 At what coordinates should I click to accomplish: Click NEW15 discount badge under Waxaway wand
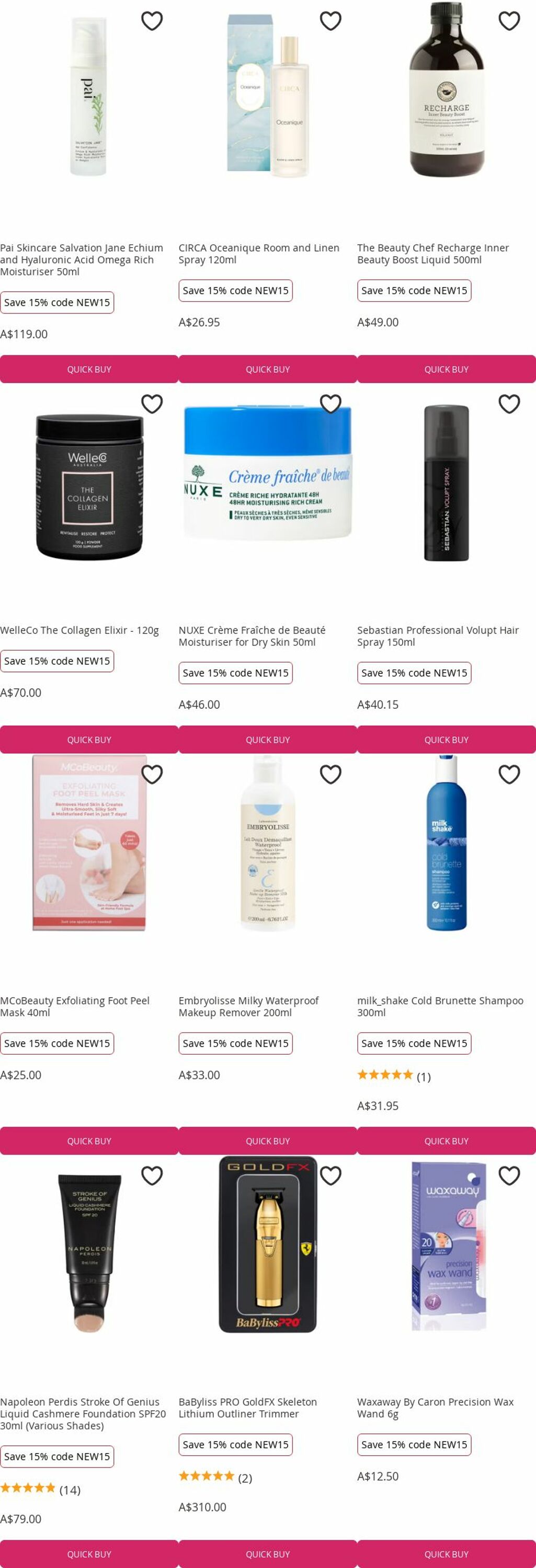pyautogui.click(x=414, y=1445)
